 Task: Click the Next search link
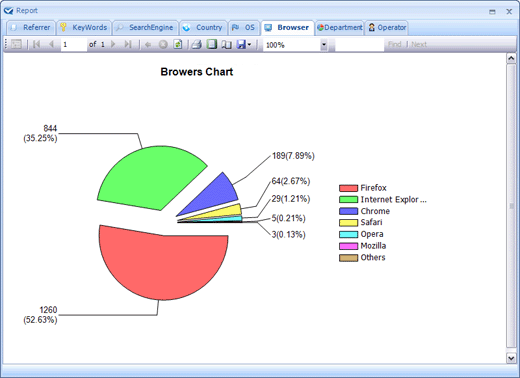pos(419,44)
